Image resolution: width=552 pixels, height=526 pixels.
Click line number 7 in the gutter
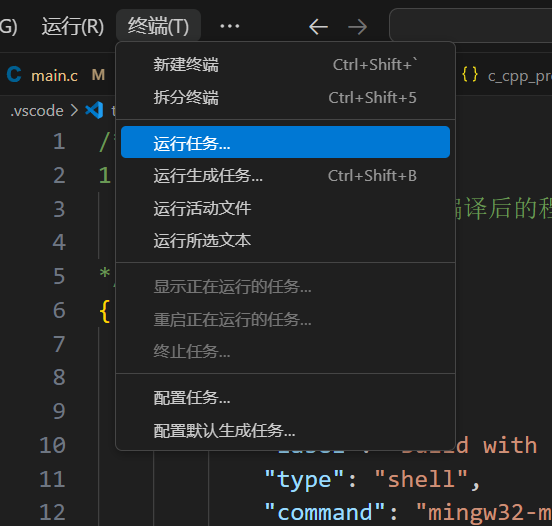click(59, 344)
